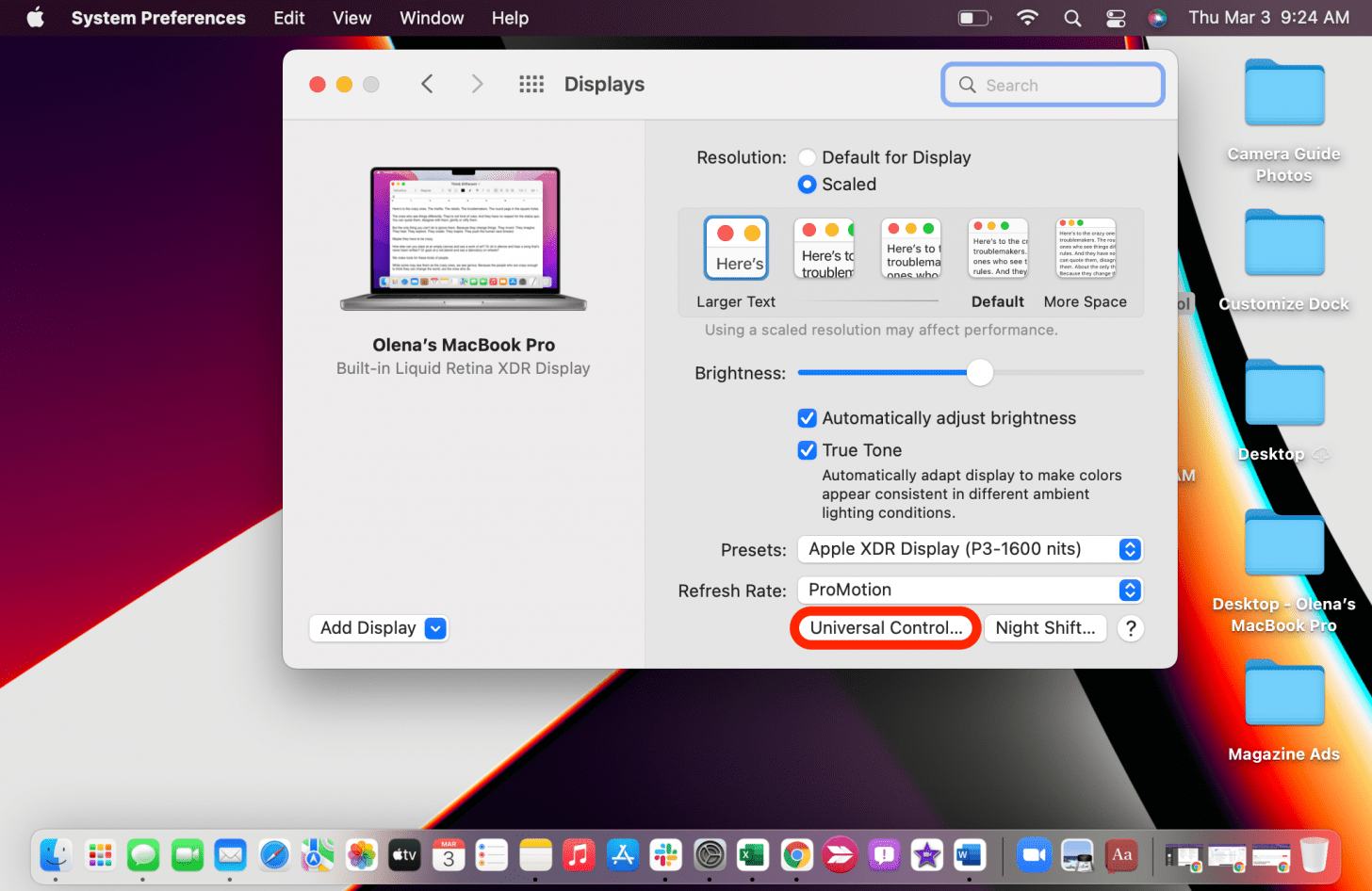Expand the Refresh Rate ProMotion dropdown
Image resolution: width=1372 pixels, height=891 pixels.
[970, 591]
